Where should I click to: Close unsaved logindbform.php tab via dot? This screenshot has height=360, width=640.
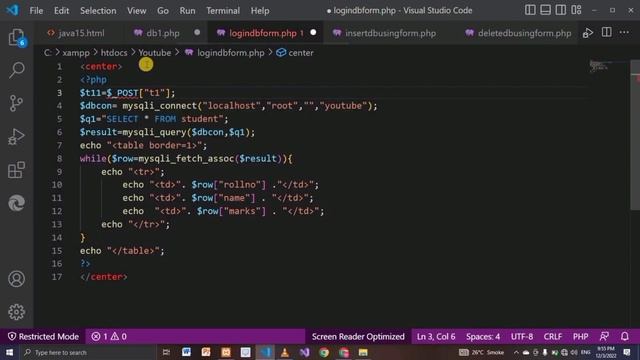pyautogui.click(x=313, y=32)
